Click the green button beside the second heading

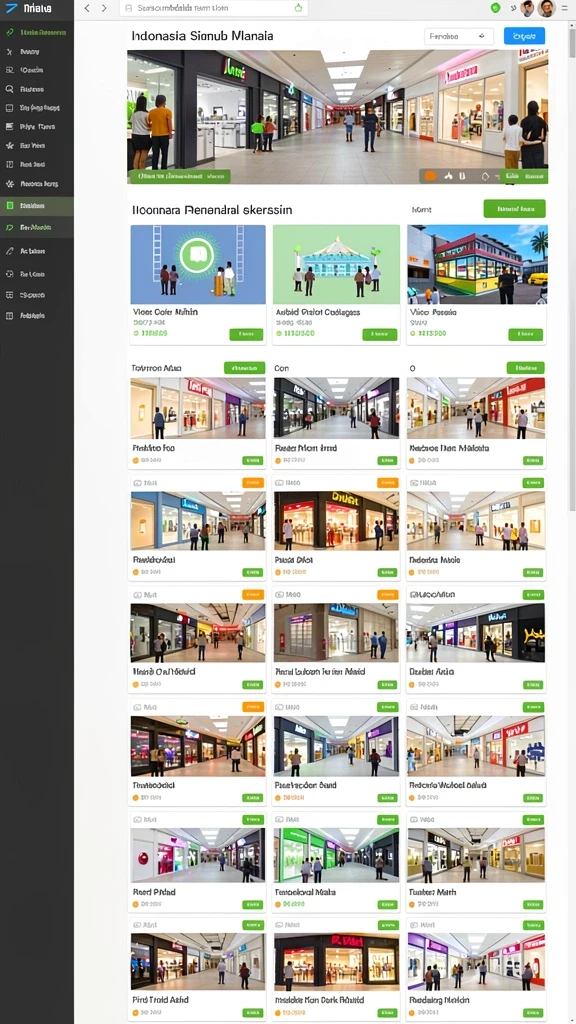tap(515, 209)
